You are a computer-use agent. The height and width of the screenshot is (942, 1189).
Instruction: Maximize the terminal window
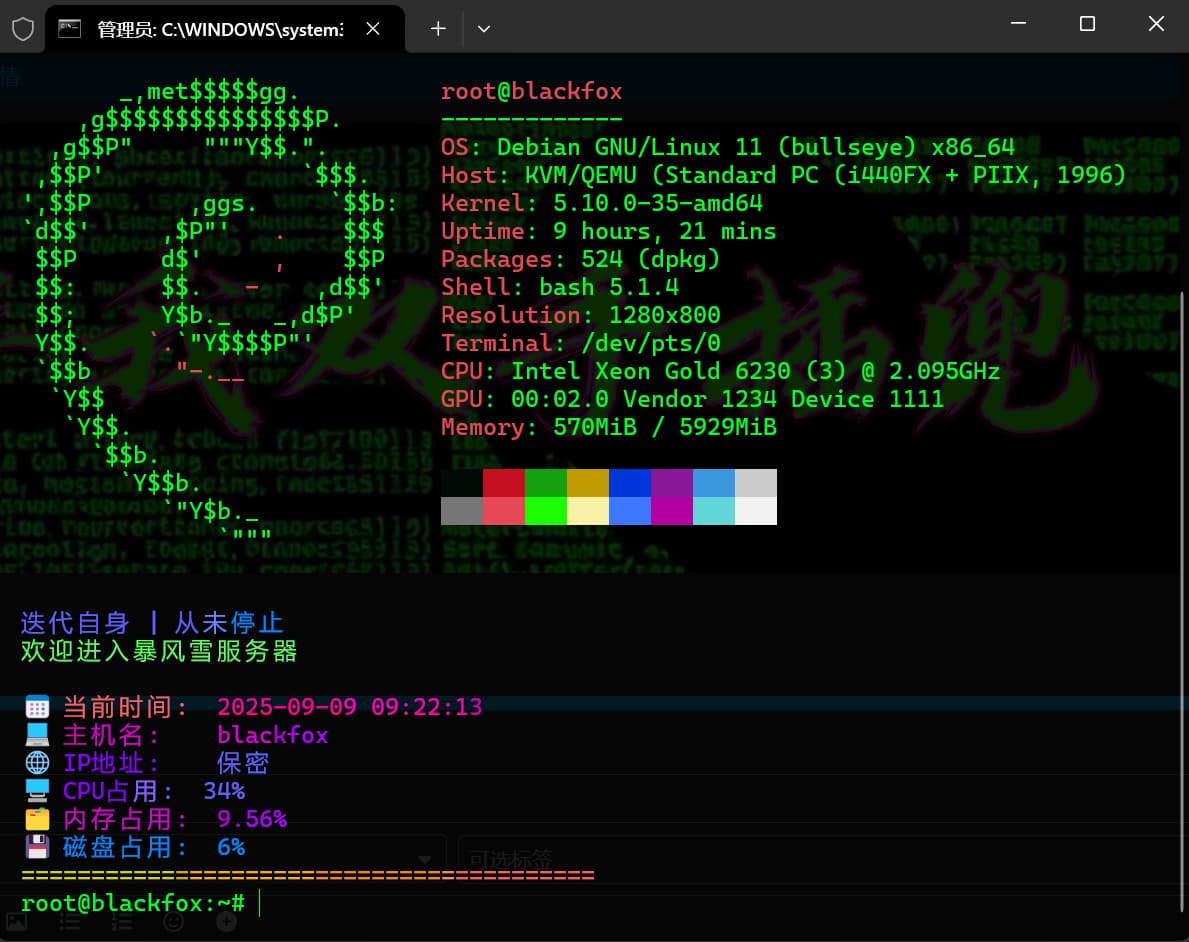tap(1087, 24)
